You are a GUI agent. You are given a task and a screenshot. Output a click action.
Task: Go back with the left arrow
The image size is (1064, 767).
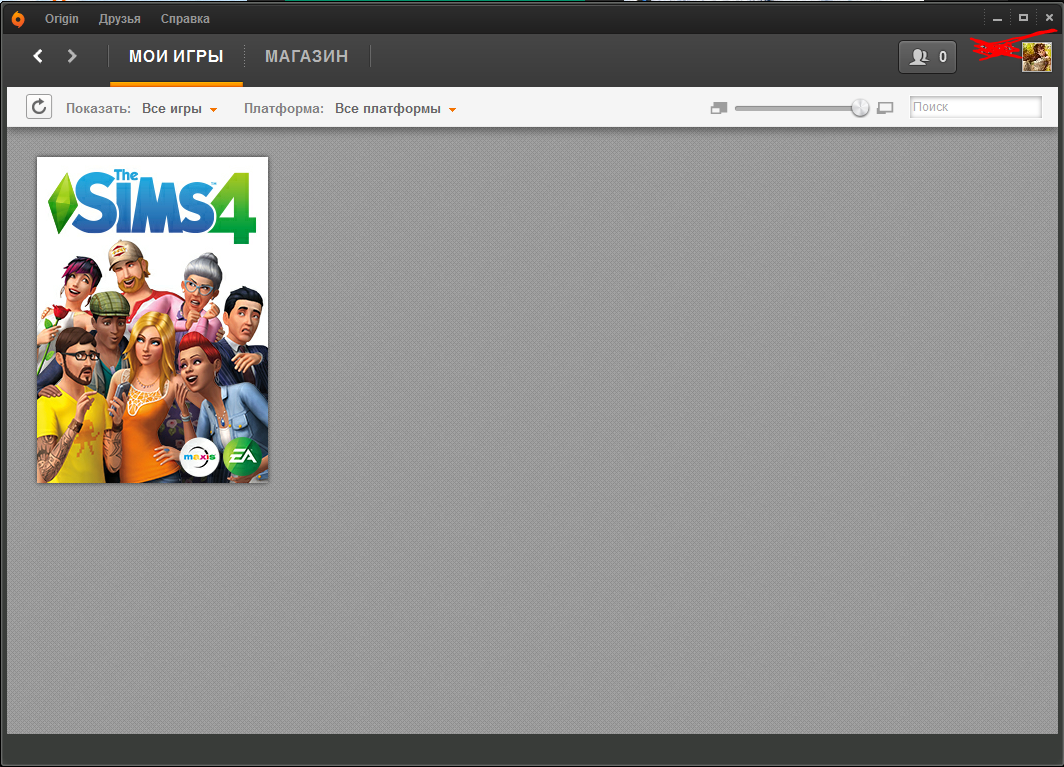(x=38, y=56)
